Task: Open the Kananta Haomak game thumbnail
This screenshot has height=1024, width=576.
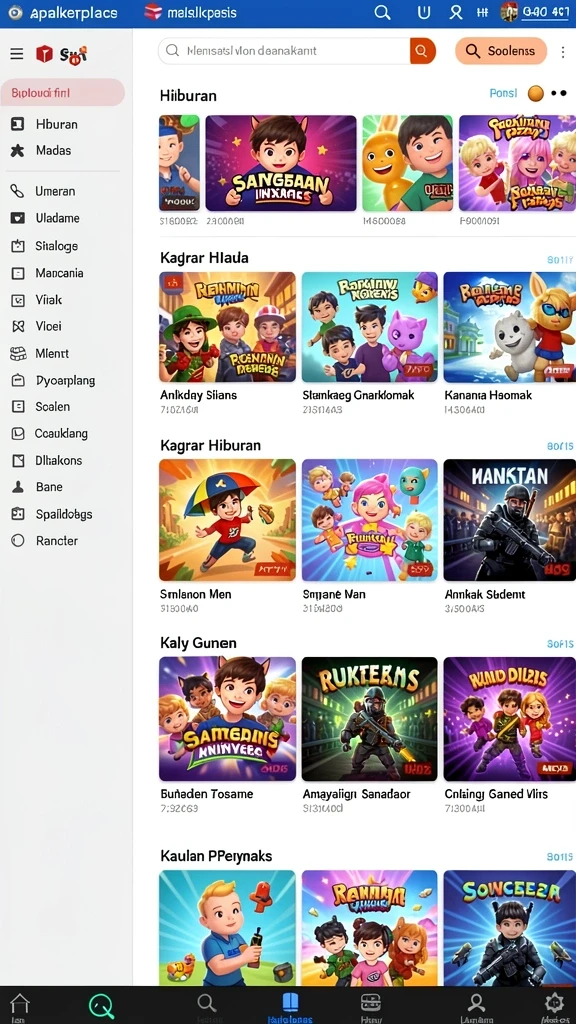Action: coord(509,327)
